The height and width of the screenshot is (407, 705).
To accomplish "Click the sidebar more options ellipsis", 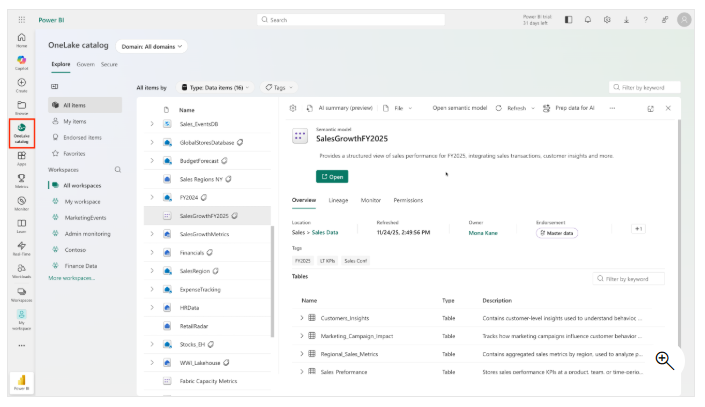I will coord(22,345).
